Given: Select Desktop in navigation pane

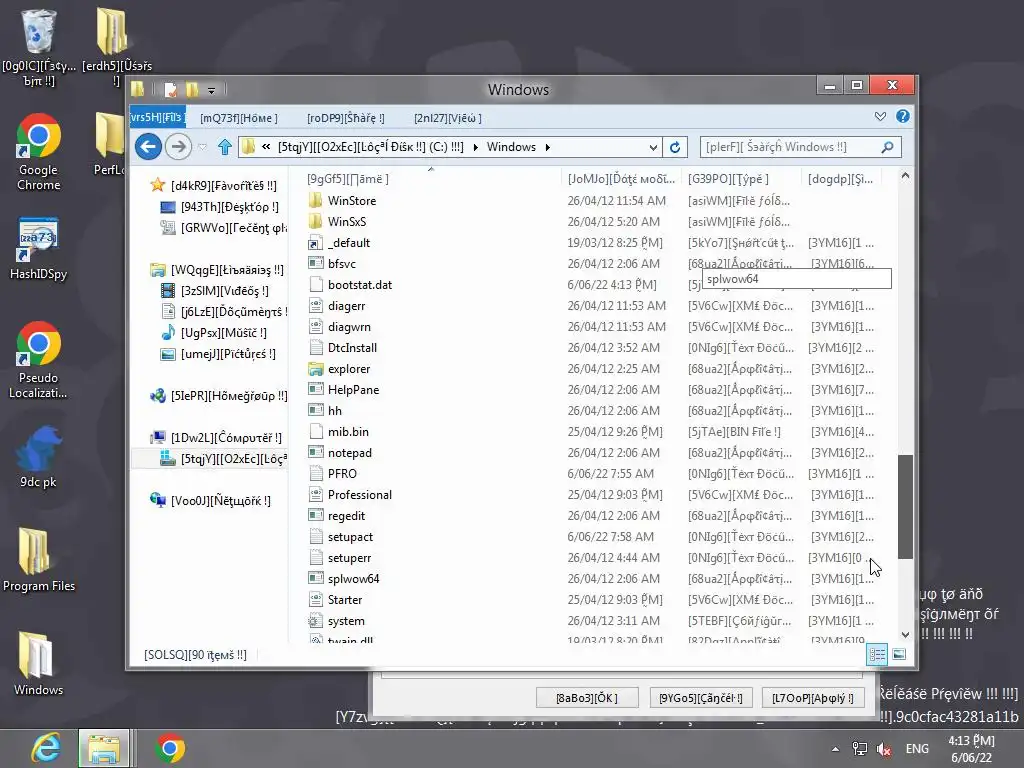Looking at the screenshot, I should tap(219, 206).
